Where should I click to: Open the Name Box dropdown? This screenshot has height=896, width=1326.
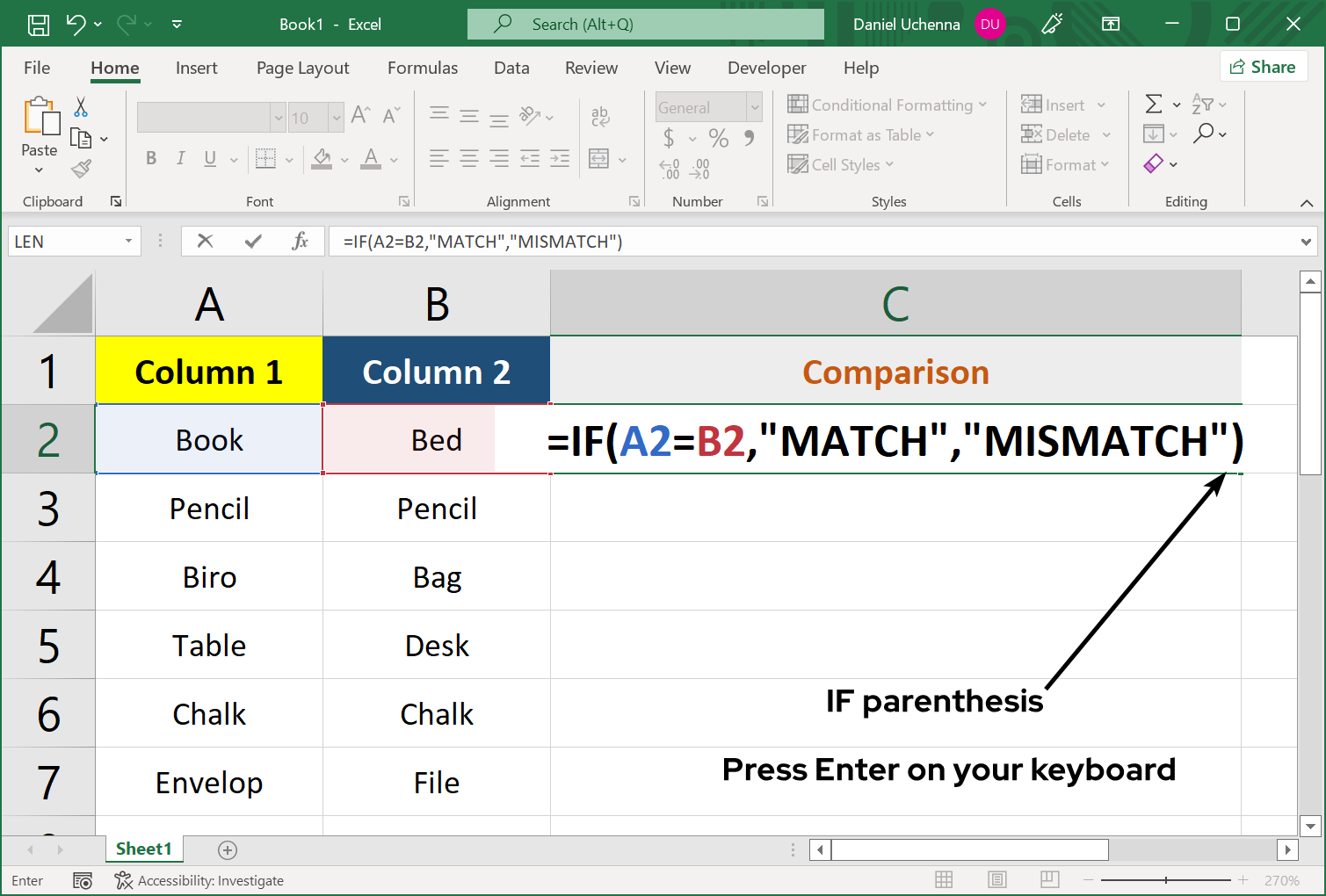click(x=128, y=242)
